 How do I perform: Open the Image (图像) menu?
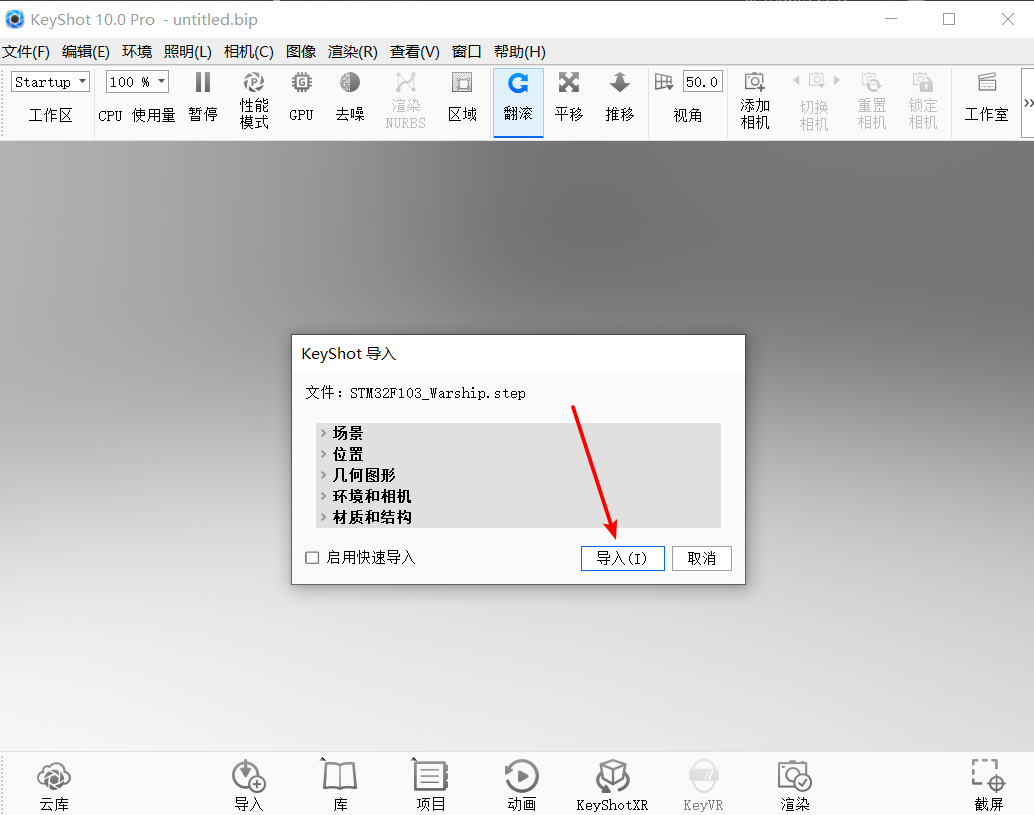[301, 51]
